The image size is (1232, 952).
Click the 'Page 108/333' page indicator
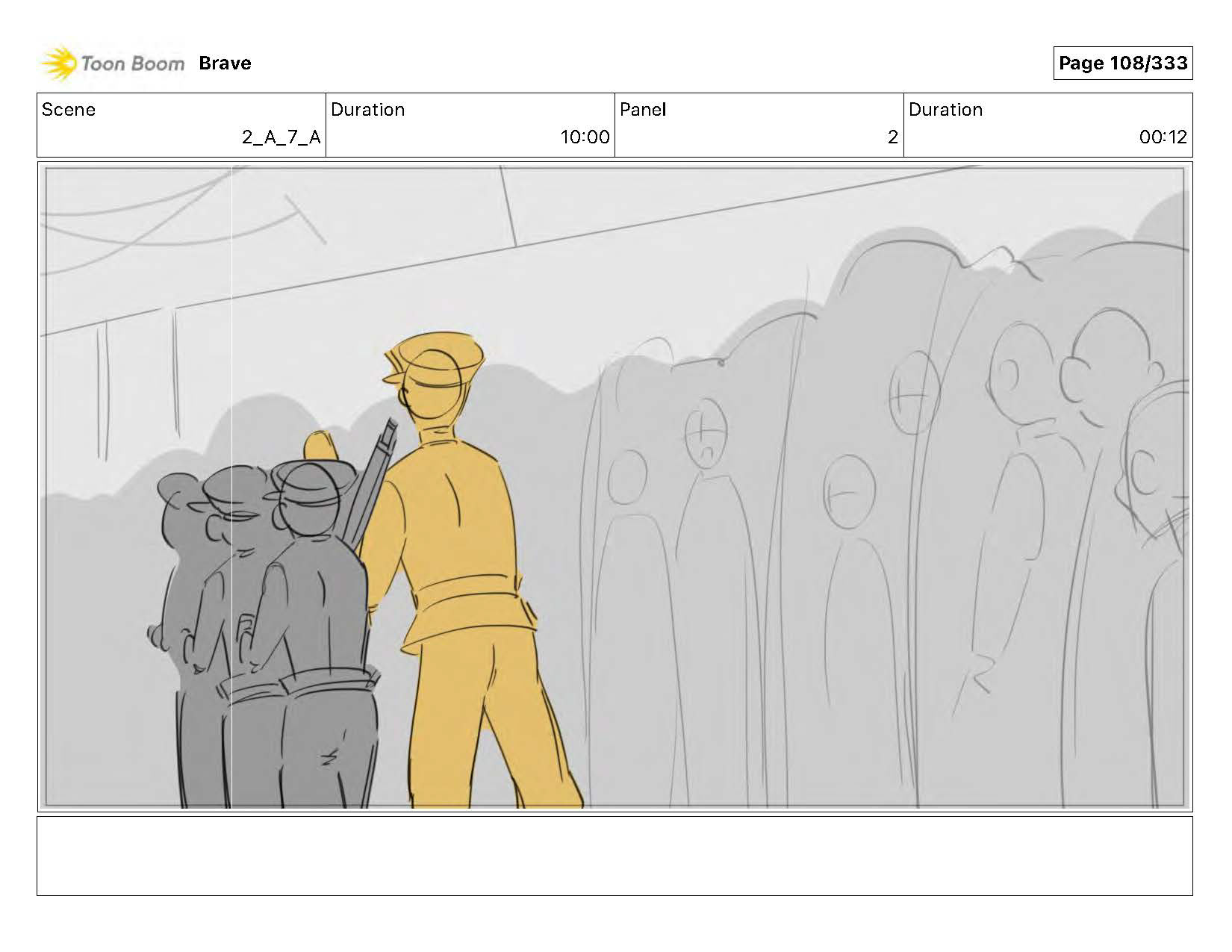click(x=1122, y=63)
